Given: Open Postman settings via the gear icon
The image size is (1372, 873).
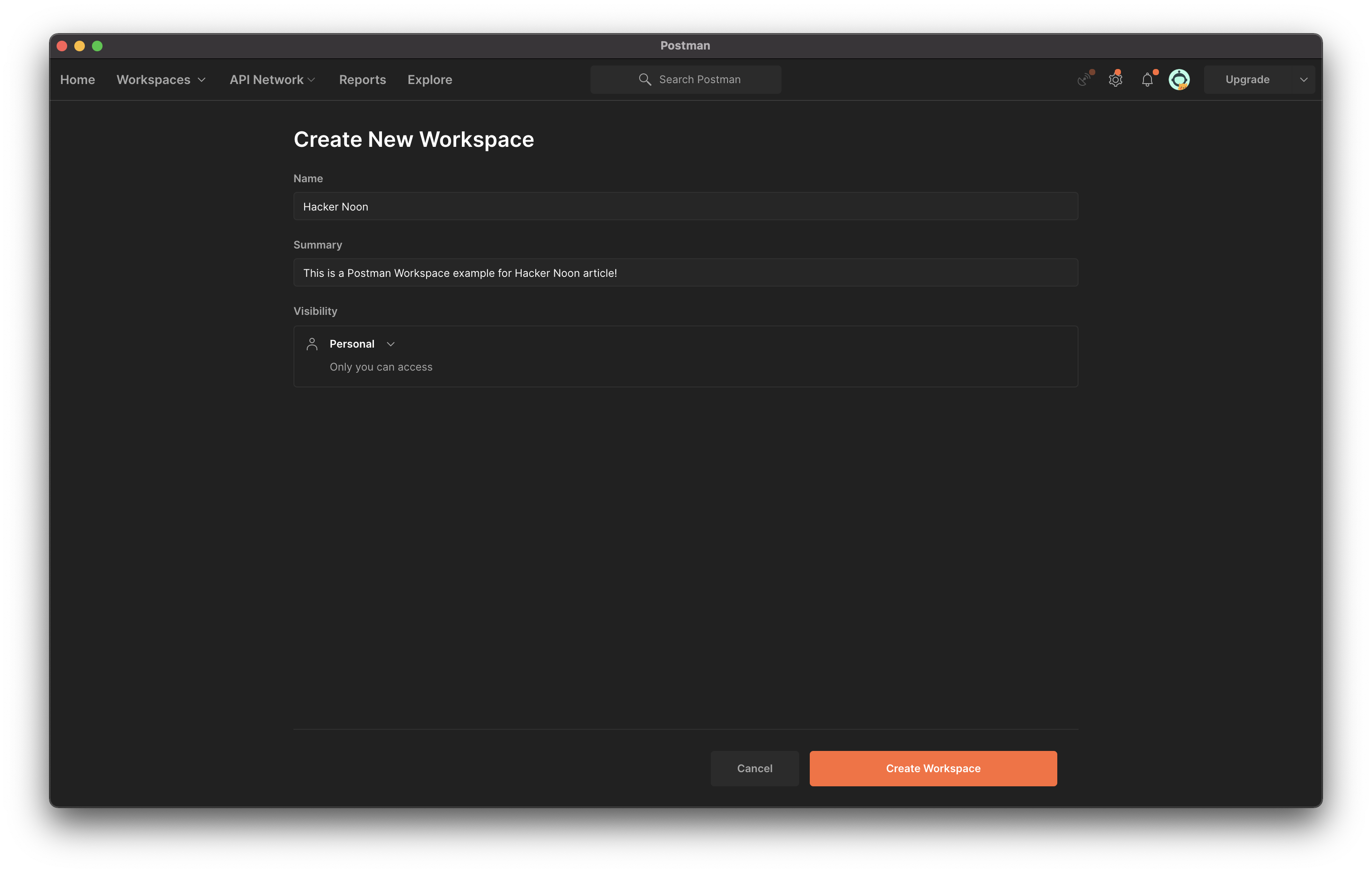Looking at the screenshot, I should coord(1116,79).
